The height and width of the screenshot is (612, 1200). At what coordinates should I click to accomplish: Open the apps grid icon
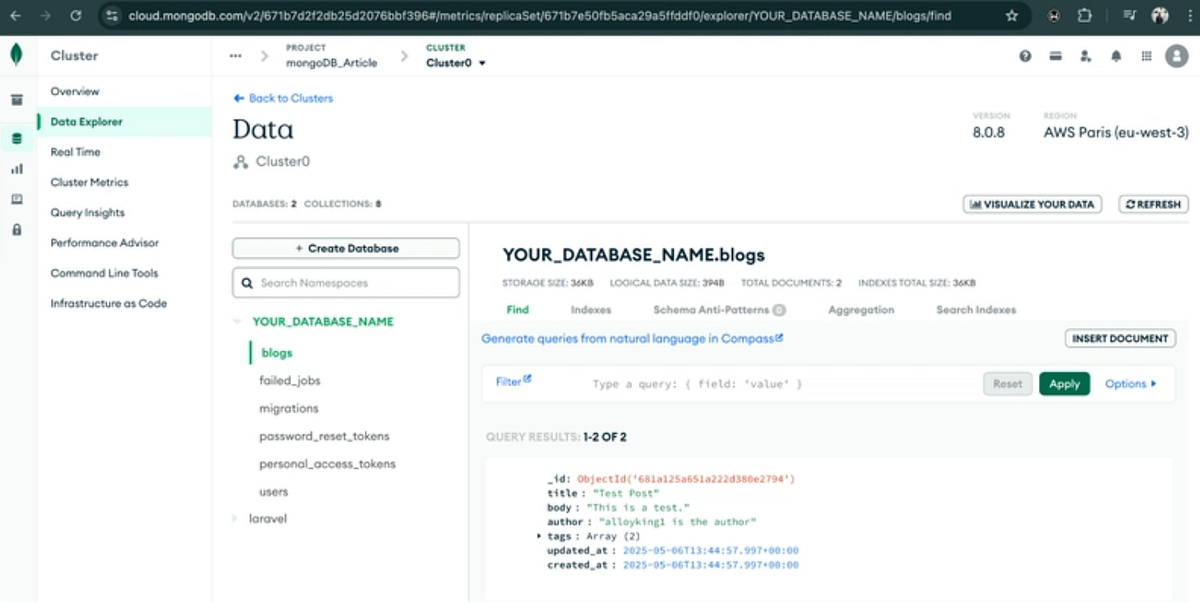(1146, 56)
